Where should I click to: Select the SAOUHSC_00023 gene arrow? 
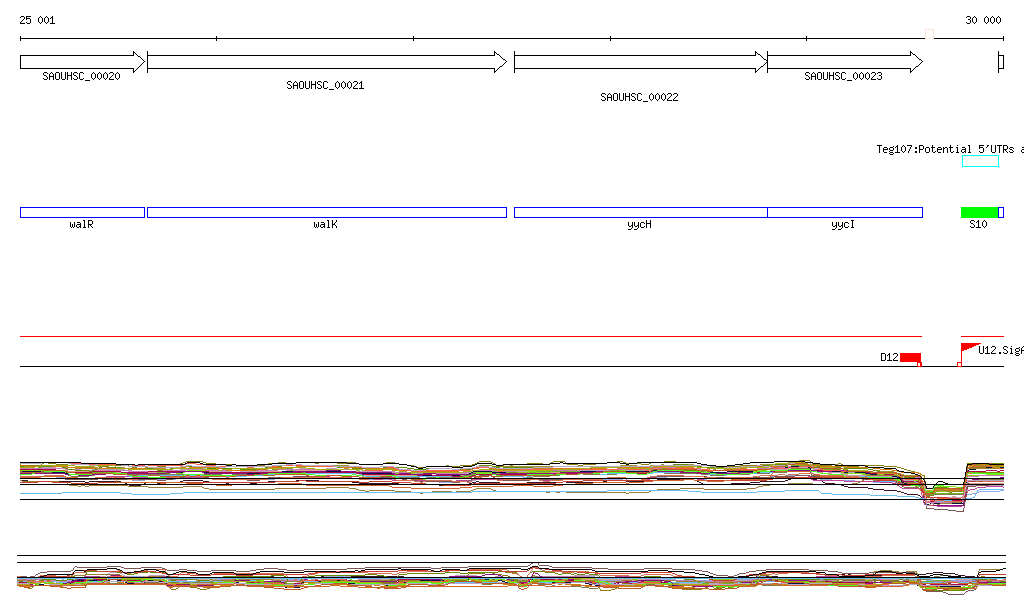click(844, 62)
